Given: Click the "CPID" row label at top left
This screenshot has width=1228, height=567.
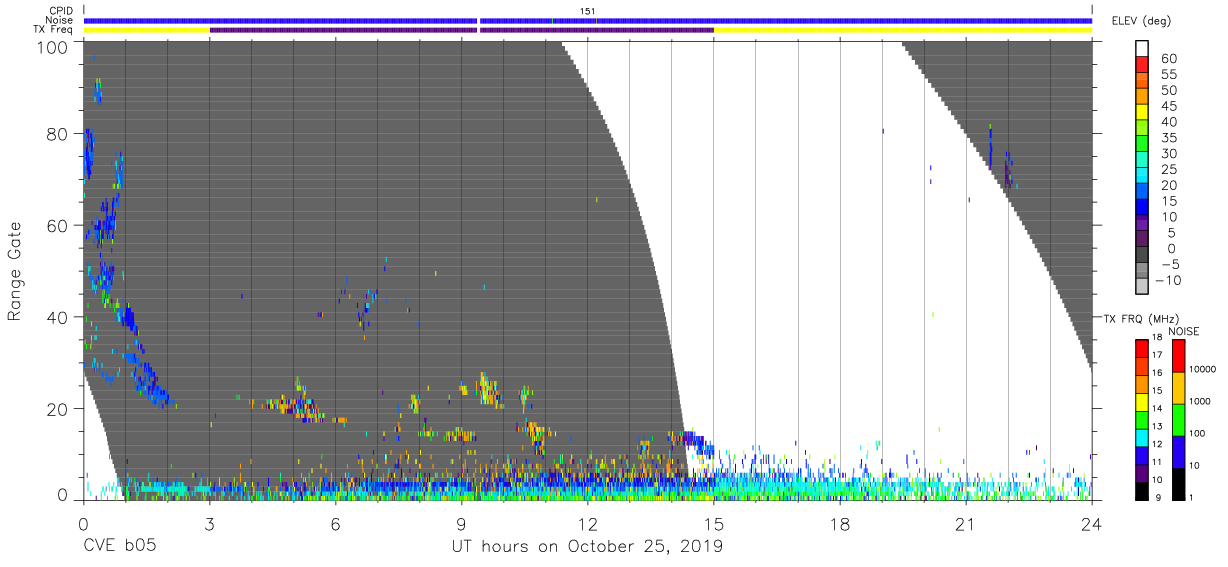Looking at the screenshot, I should coord(63,11).
